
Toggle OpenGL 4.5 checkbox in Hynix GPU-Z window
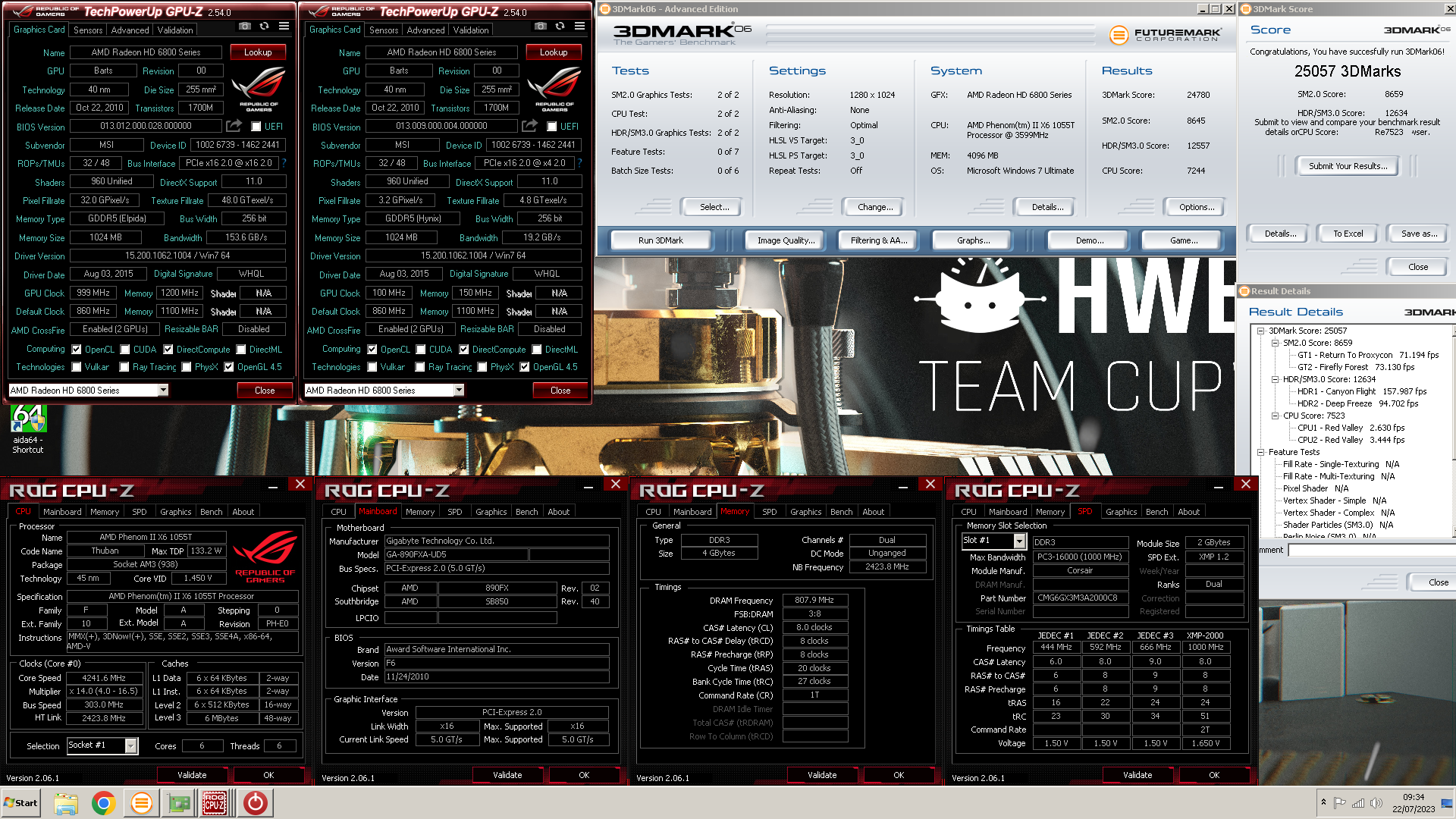pos(525,367)
